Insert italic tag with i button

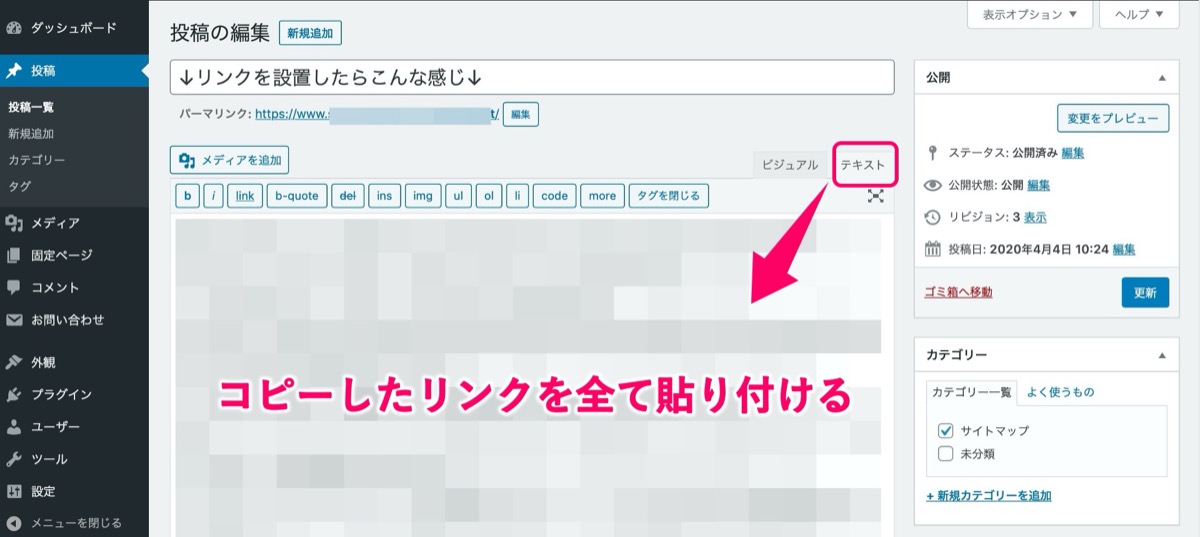click(213, 196)
